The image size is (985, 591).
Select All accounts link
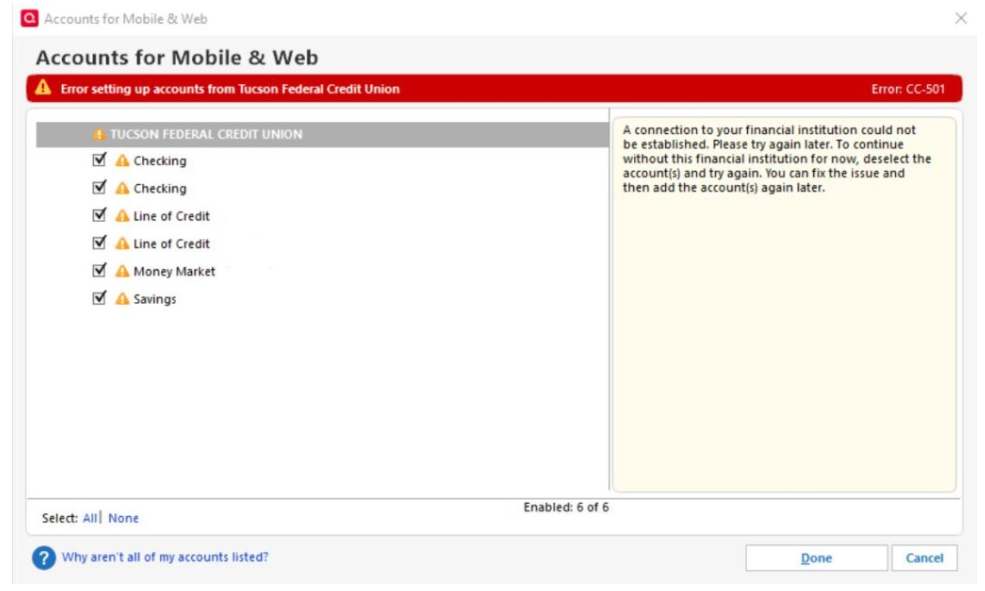point(90,518)
